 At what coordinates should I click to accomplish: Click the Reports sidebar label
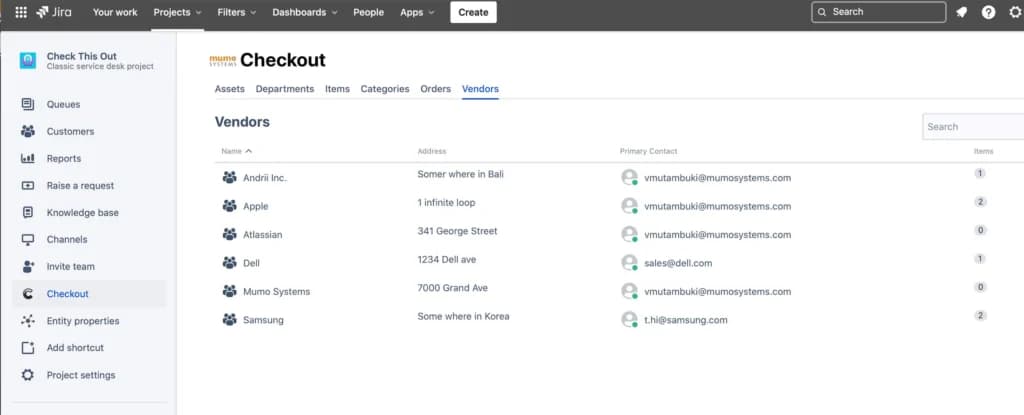(64, 159)
